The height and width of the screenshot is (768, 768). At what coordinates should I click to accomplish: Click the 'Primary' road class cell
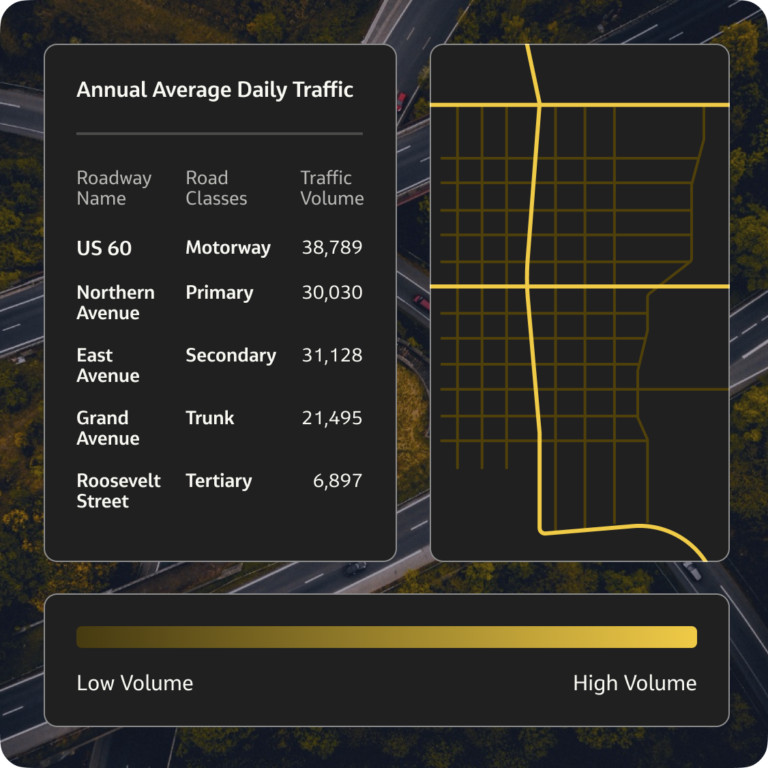(x=219, y=293)
